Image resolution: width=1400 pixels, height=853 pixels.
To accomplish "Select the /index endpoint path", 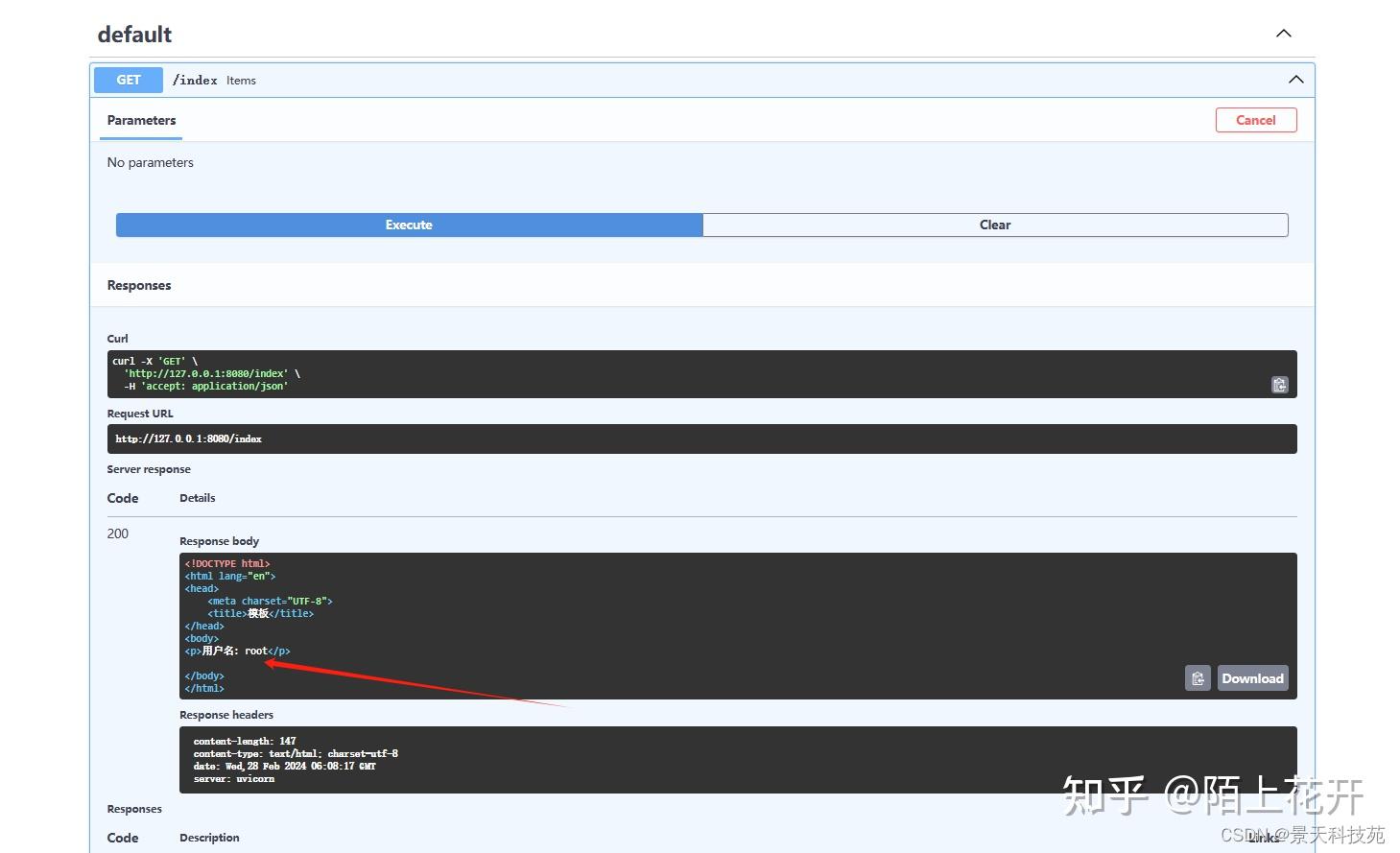I will coord(195,80).
